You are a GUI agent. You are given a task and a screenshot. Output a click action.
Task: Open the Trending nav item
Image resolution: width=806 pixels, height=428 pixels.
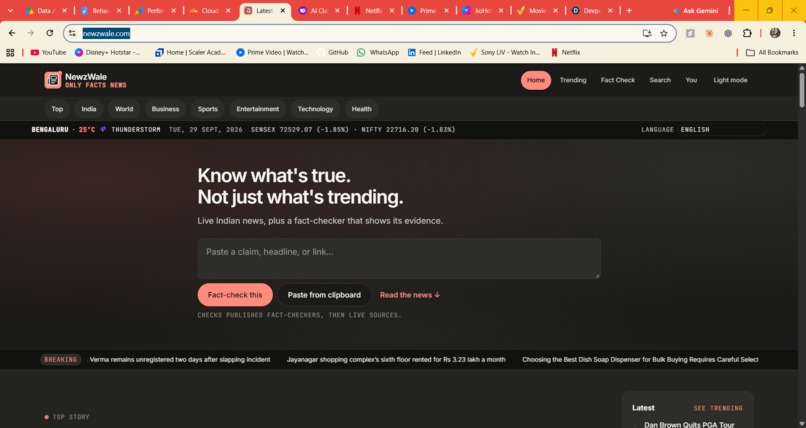[x=573, y=80]
